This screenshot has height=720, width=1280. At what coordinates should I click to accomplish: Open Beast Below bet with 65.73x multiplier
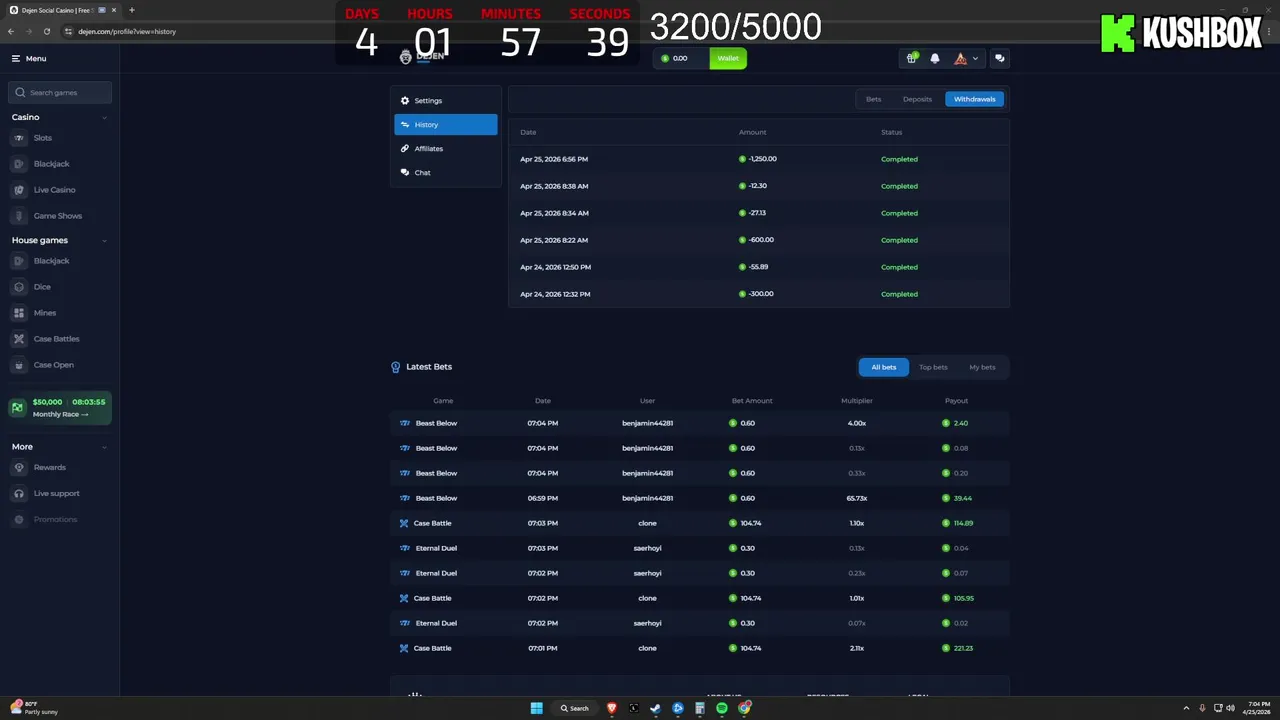tap(700, 498)
